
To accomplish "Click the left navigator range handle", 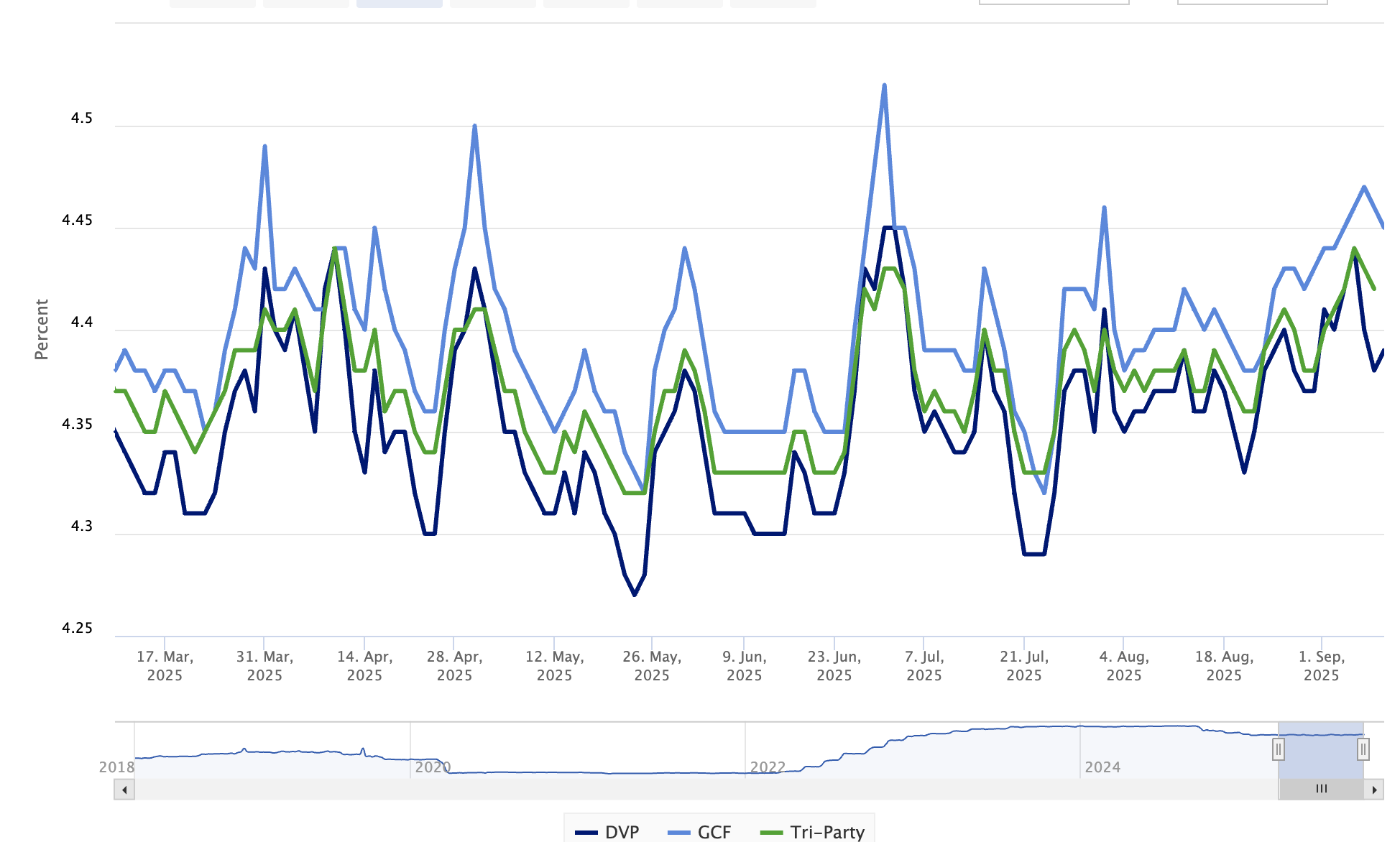I will click(1278, 749).
